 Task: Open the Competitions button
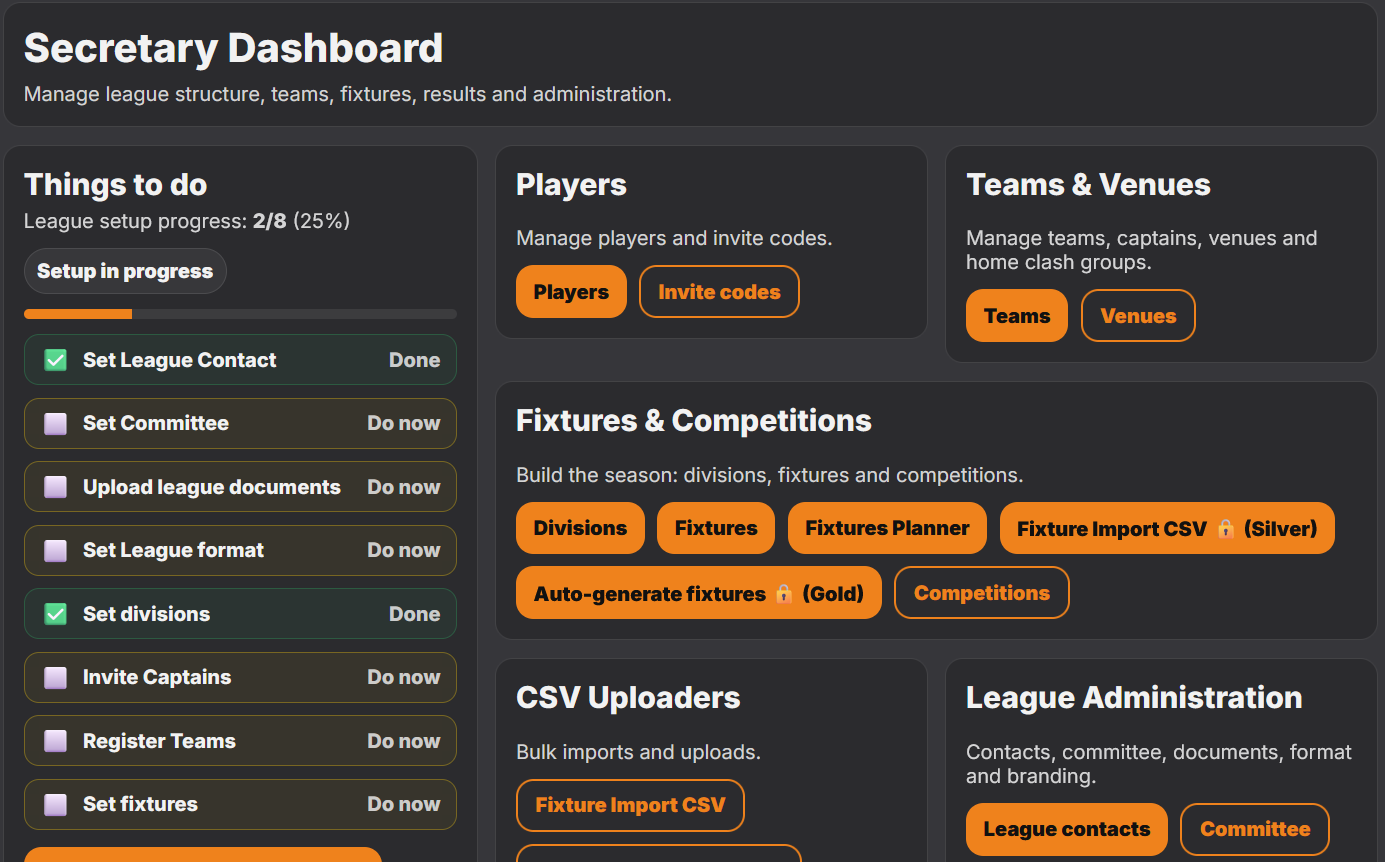point(981,593)
